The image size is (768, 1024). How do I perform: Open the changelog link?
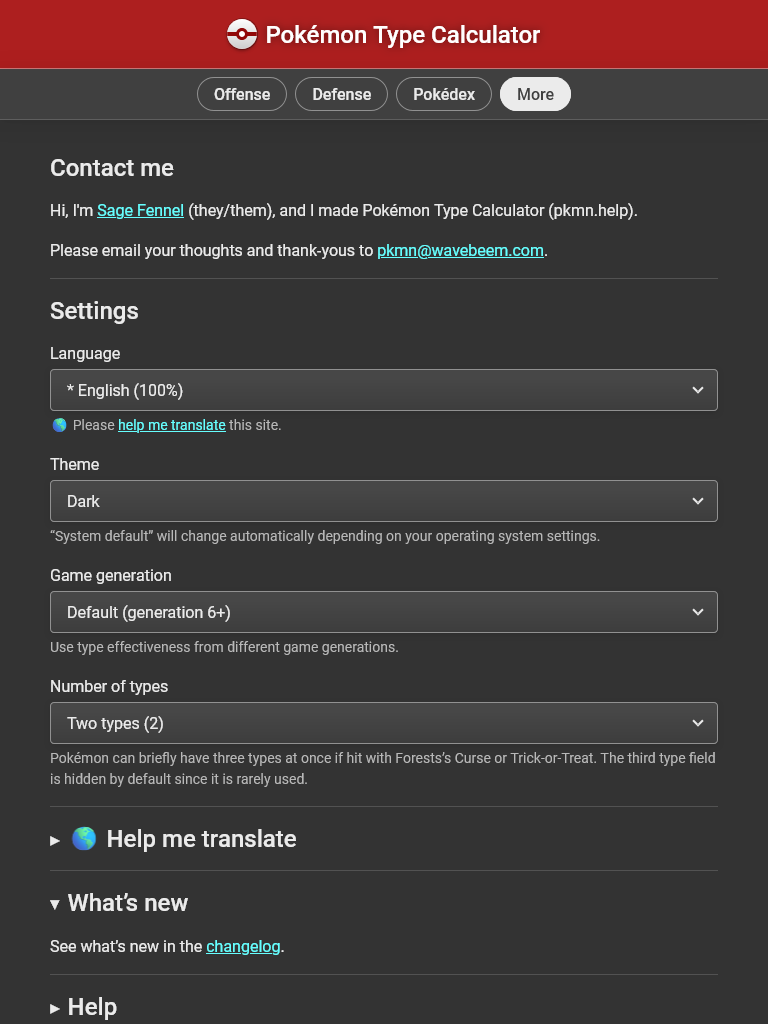(243, 946)
